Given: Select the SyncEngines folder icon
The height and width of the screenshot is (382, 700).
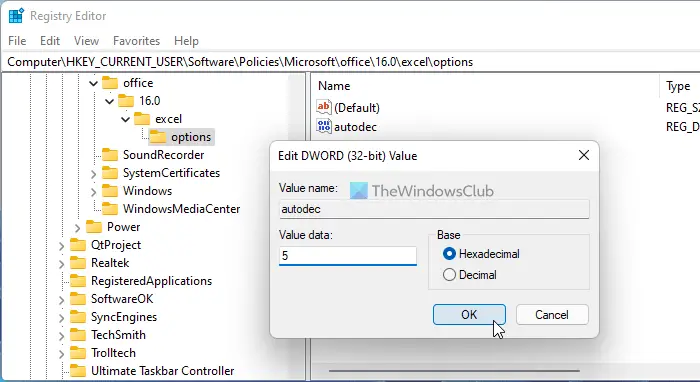Looking at the screenshot, I should pos(78,316).
